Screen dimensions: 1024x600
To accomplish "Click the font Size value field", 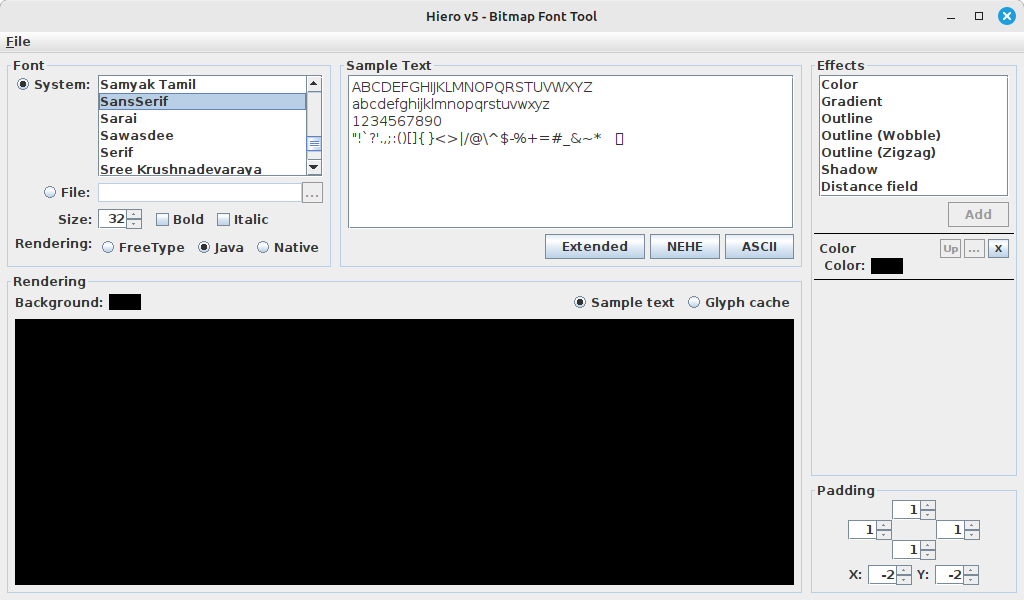I will [112, 219].
